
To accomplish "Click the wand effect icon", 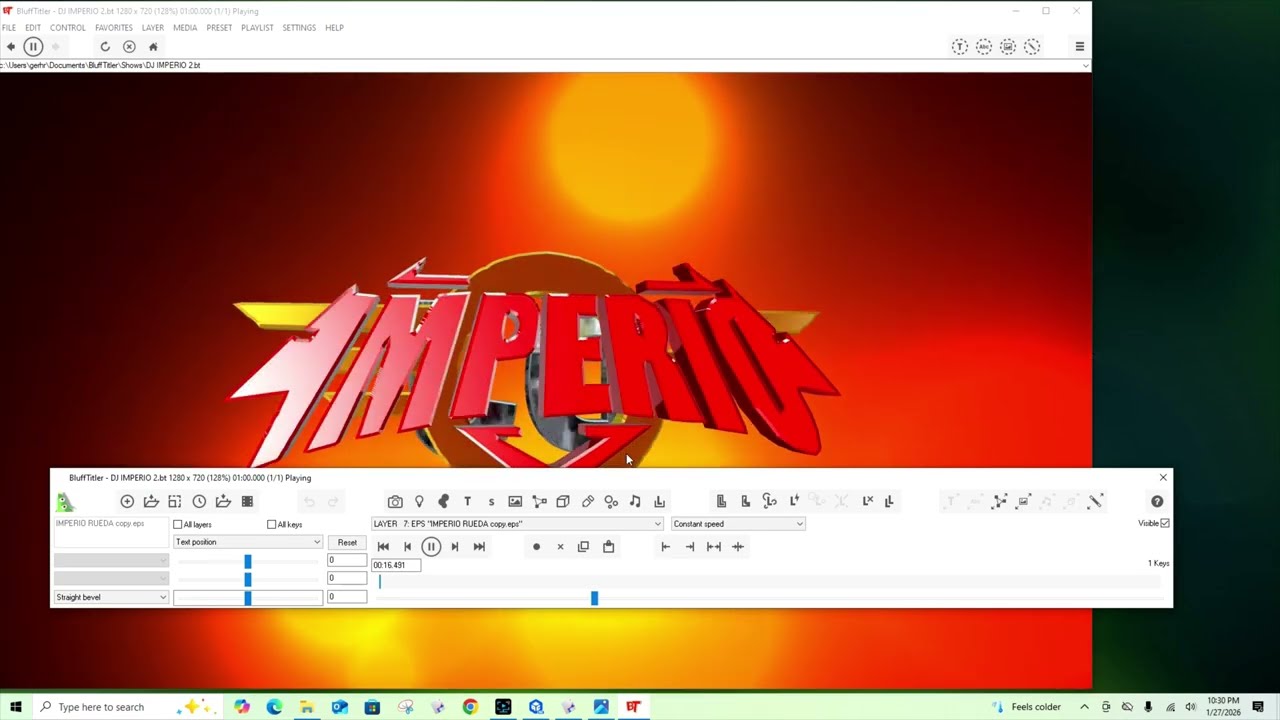I will pos(1095,501).
